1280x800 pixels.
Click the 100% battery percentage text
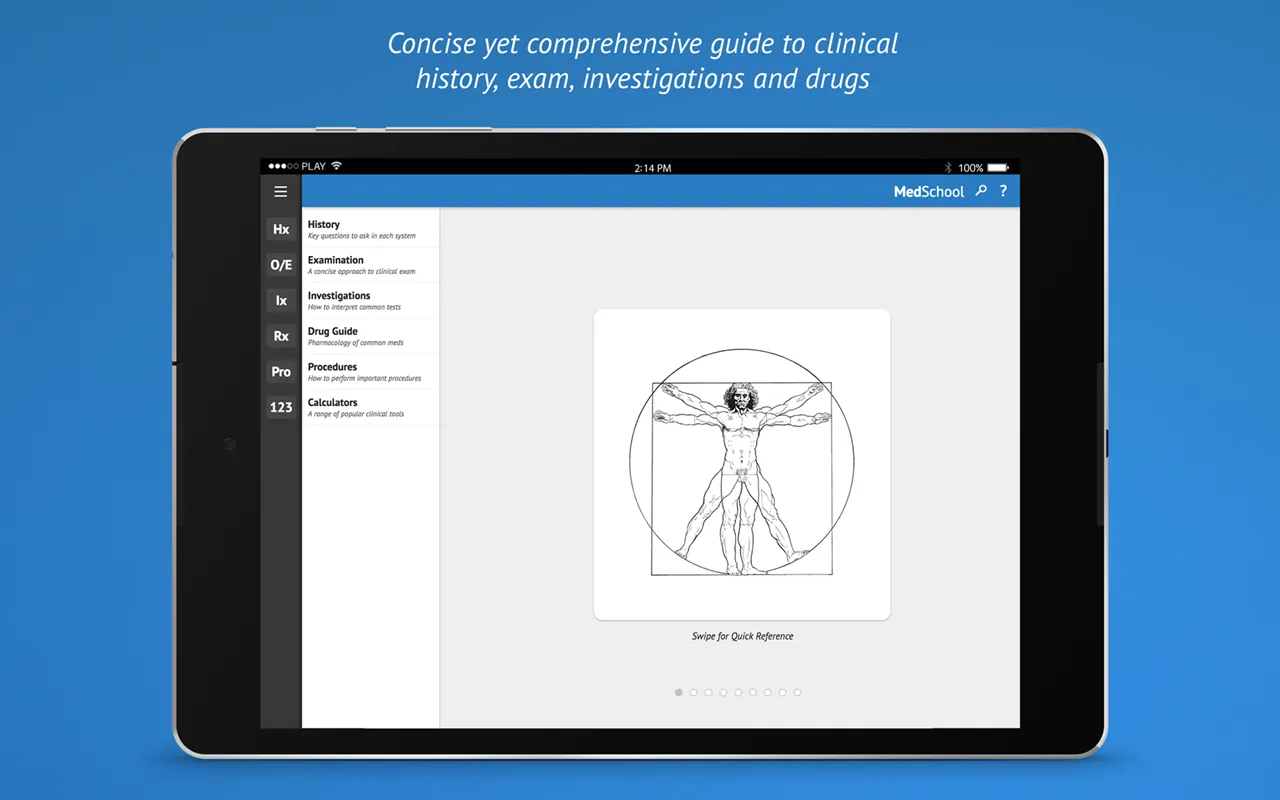coord(971,168)
